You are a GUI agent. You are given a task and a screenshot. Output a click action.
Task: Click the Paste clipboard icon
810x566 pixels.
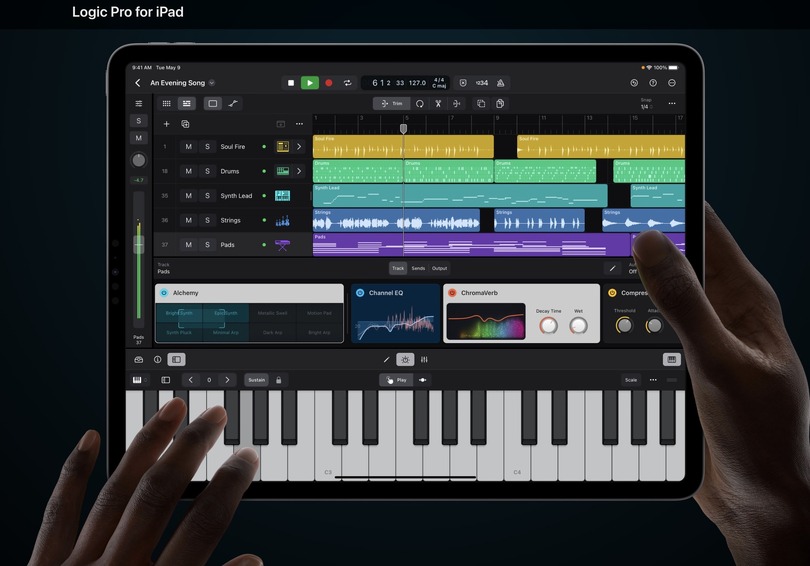point(500,104)
